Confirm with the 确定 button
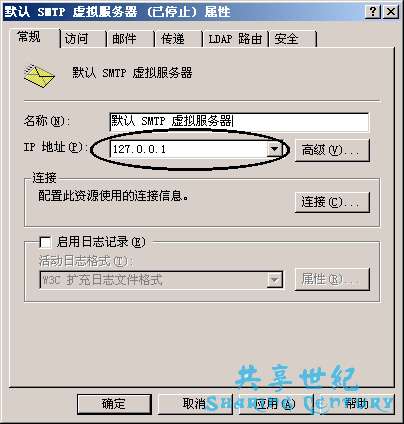Image resolution: width=404 pixels, height=424 pixels. click(114, 404)
